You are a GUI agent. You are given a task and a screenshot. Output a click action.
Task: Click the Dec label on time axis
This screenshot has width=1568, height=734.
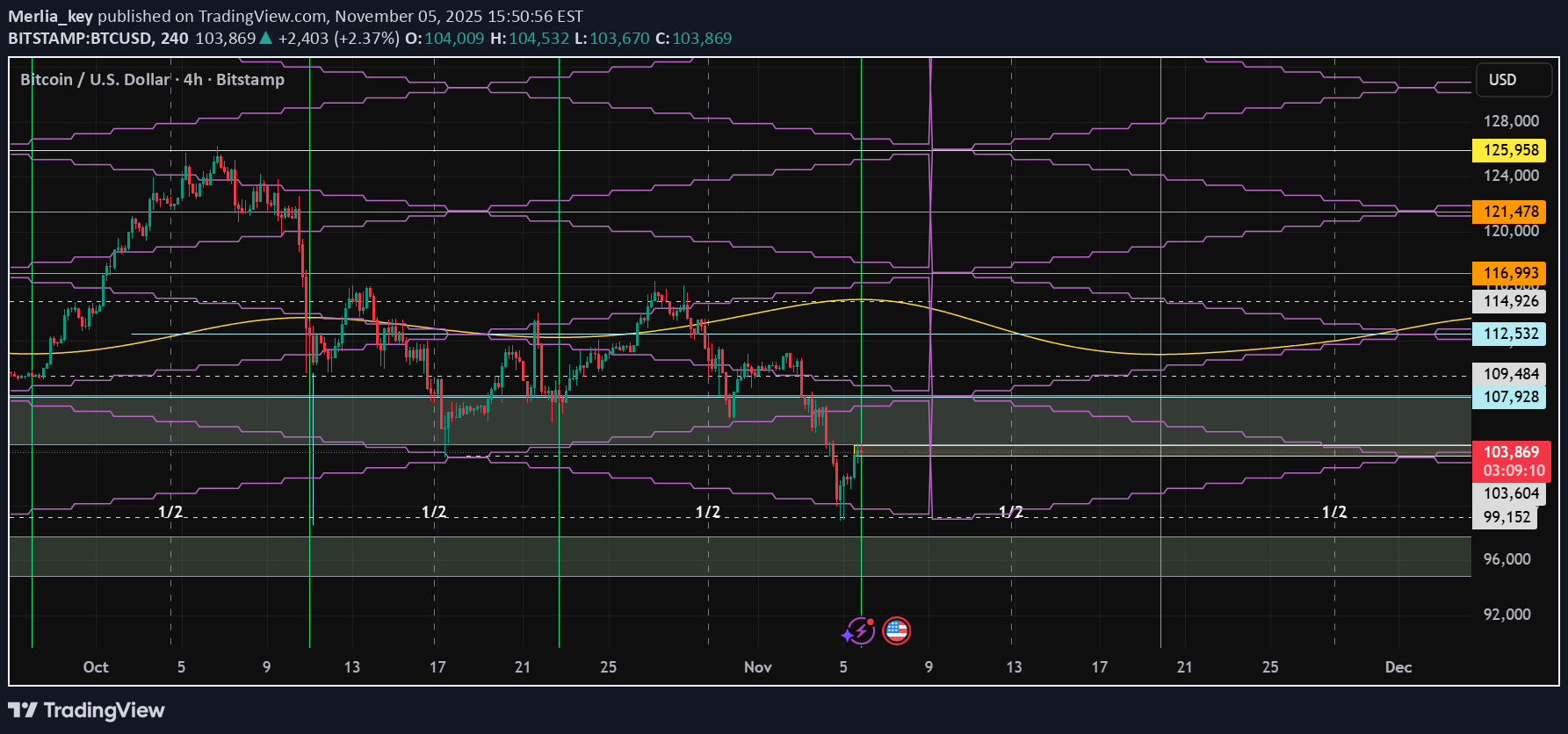tap(1398, 667)
